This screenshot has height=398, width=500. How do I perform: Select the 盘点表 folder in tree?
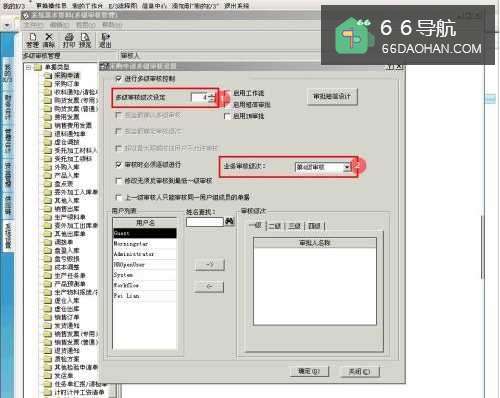click(63, 184)
